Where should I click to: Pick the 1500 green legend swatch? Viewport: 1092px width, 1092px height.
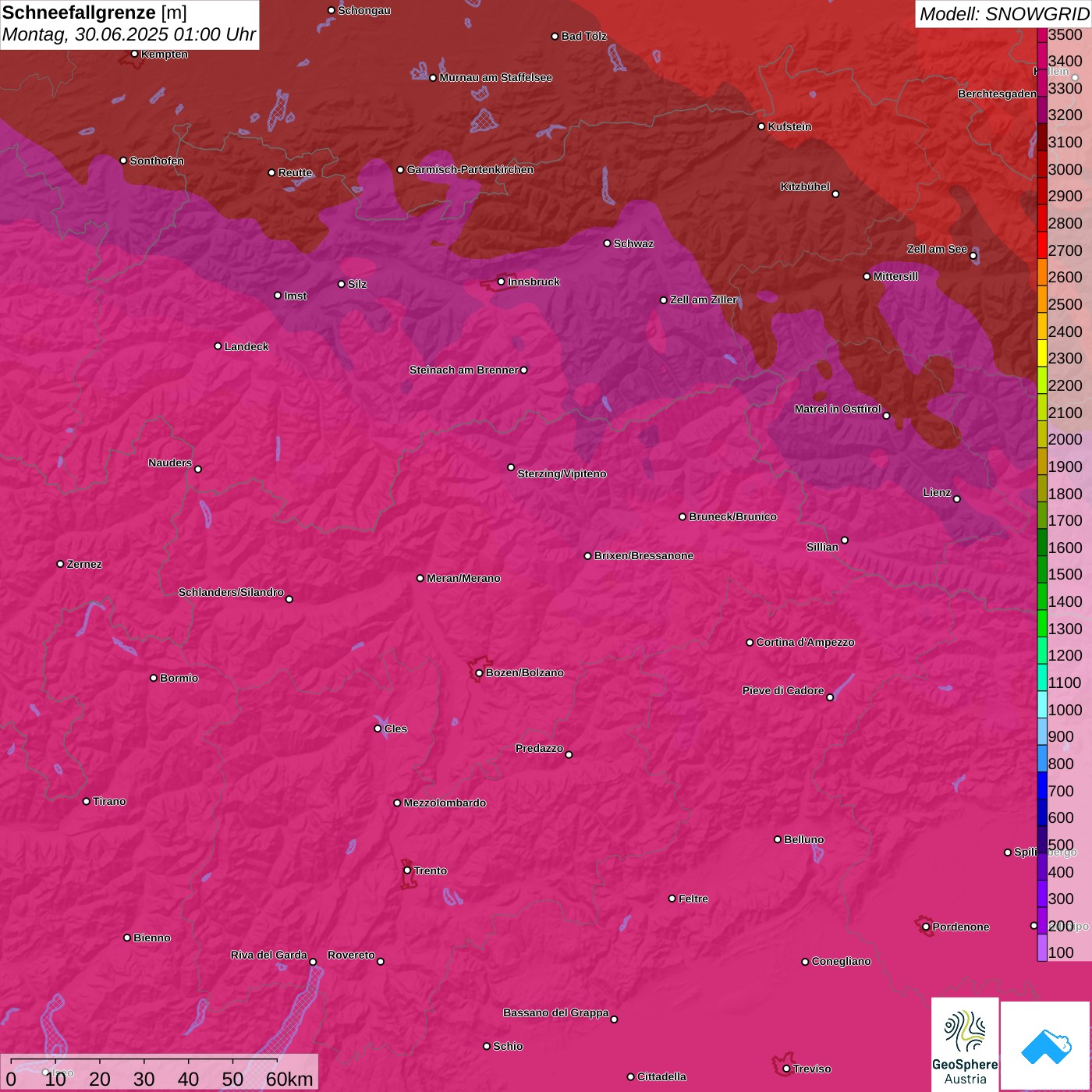[x=1042, y=569]
